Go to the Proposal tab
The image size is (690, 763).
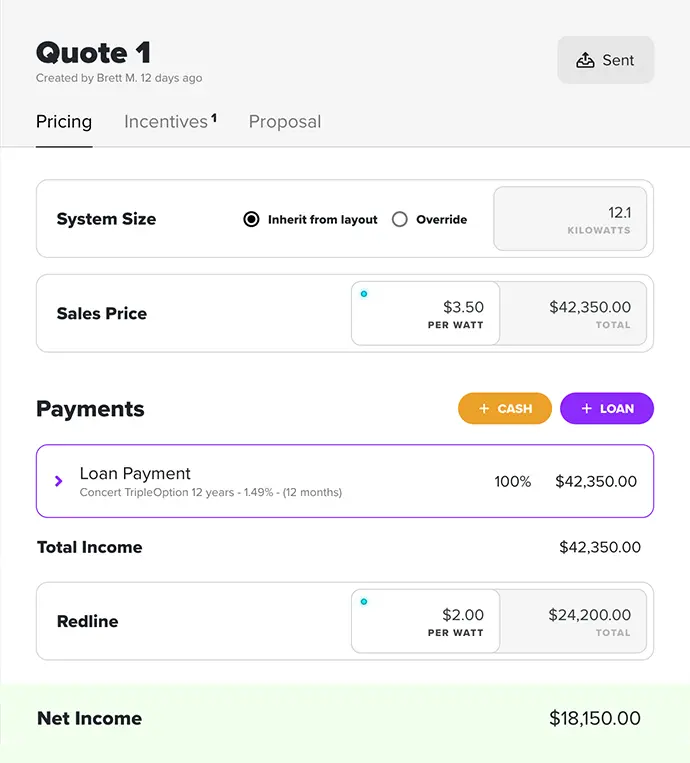click(x=285, y=122)
